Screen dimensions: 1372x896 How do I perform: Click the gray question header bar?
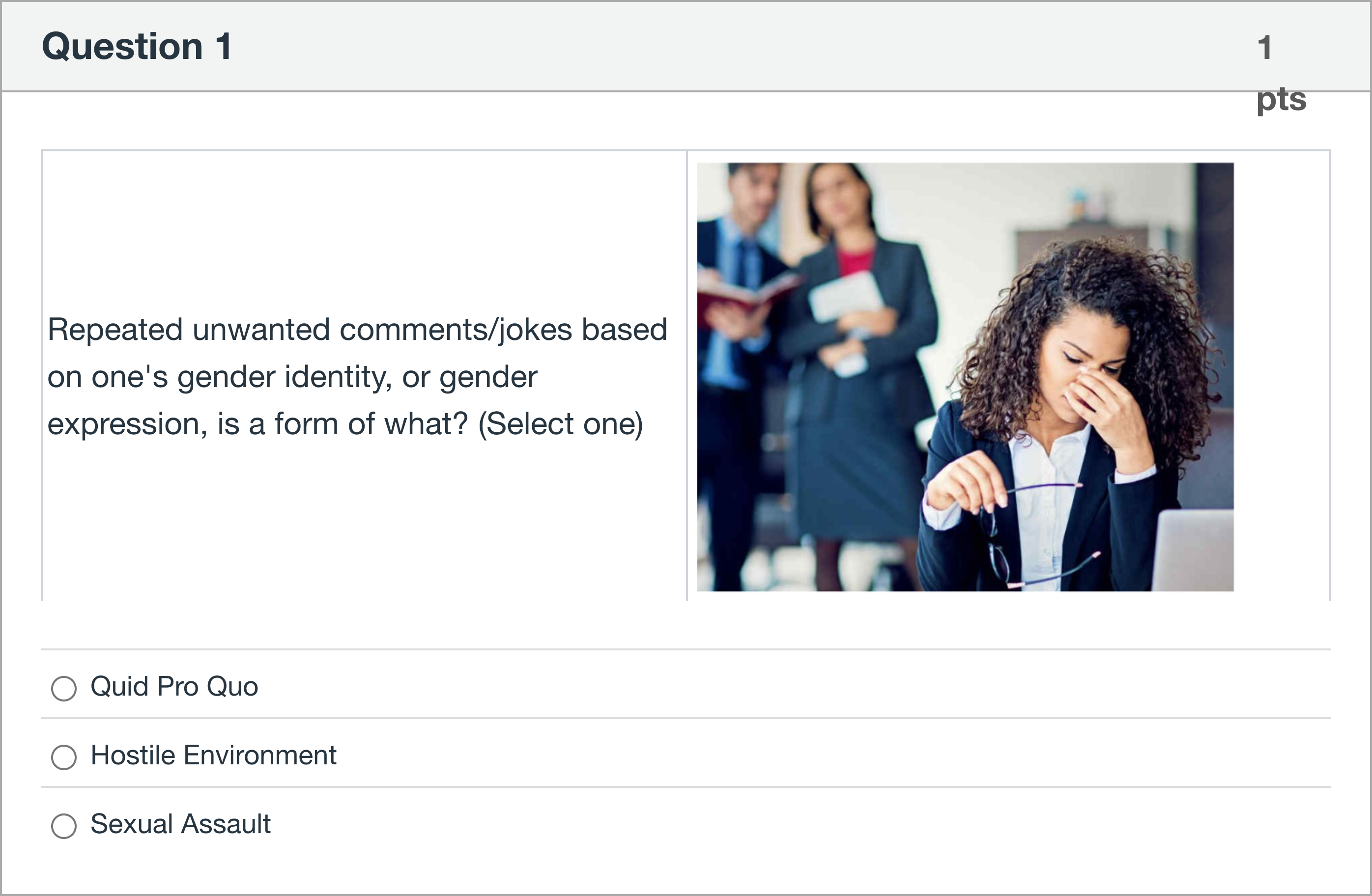tap(692, 46)
